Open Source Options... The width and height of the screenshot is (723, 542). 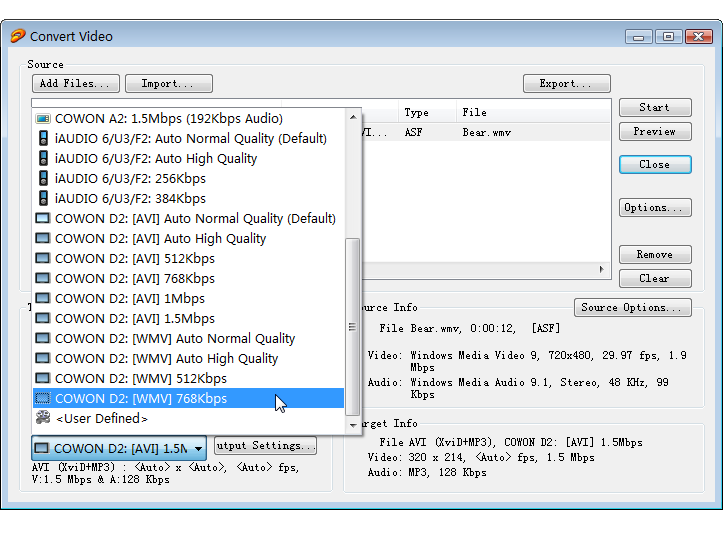click(x=633, y=308)
